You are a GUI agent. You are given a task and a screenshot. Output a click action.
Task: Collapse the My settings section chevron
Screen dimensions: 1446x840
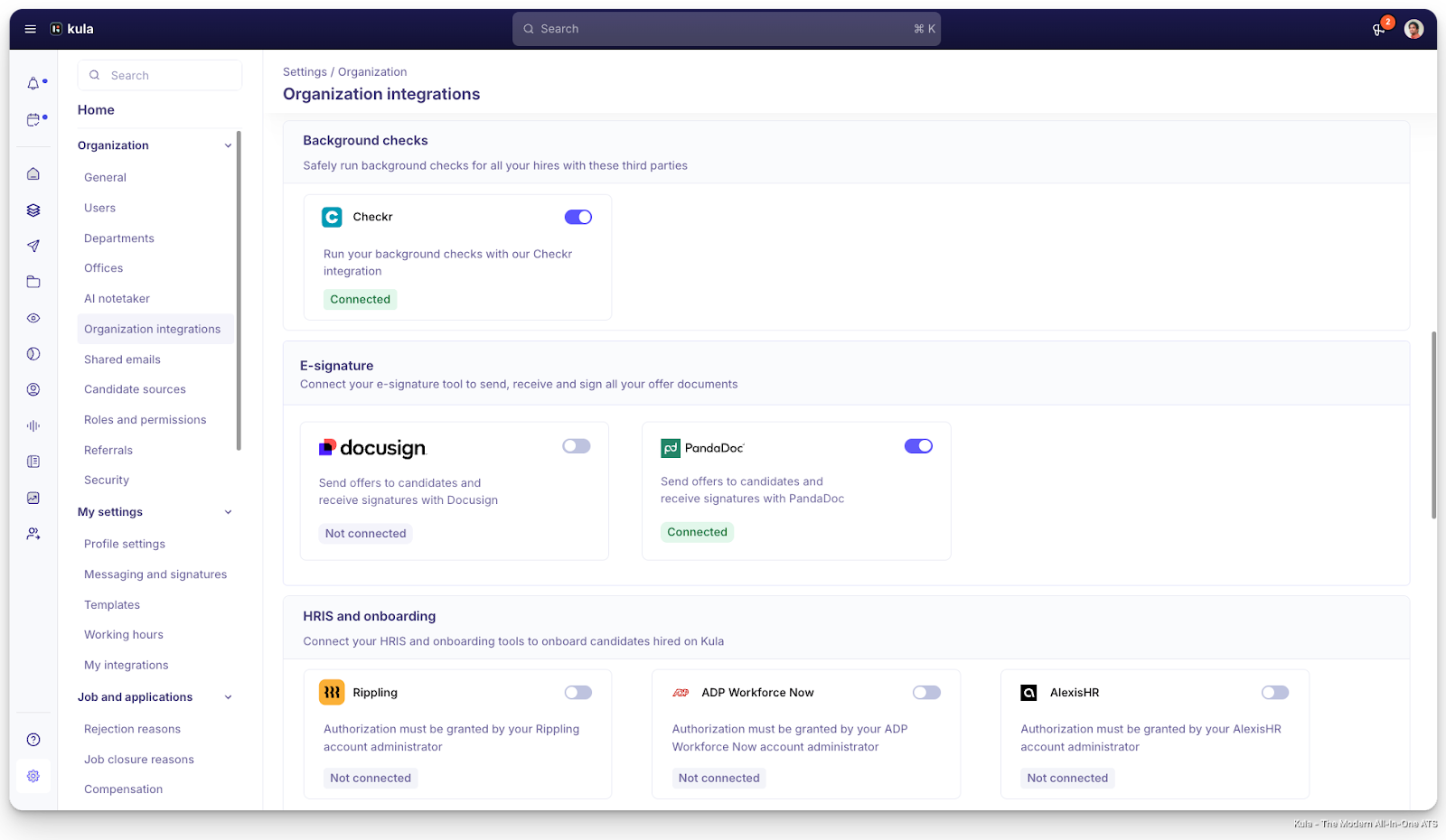228,512
